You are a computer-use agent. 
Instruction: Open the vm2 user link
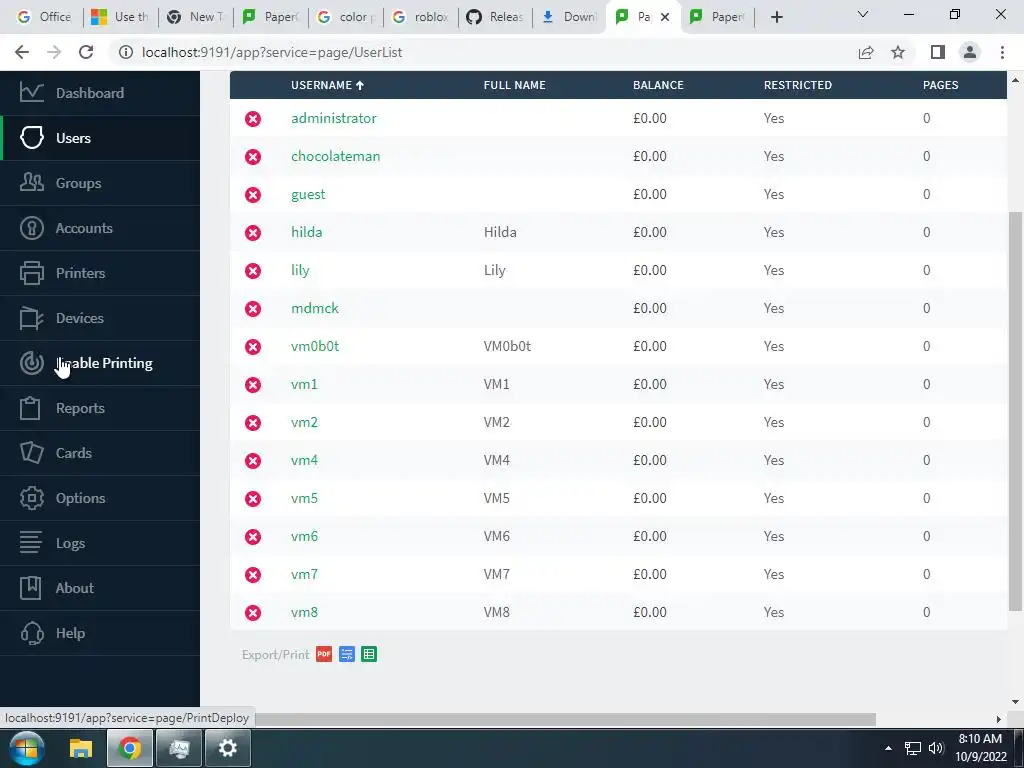(x=304, y=422)
